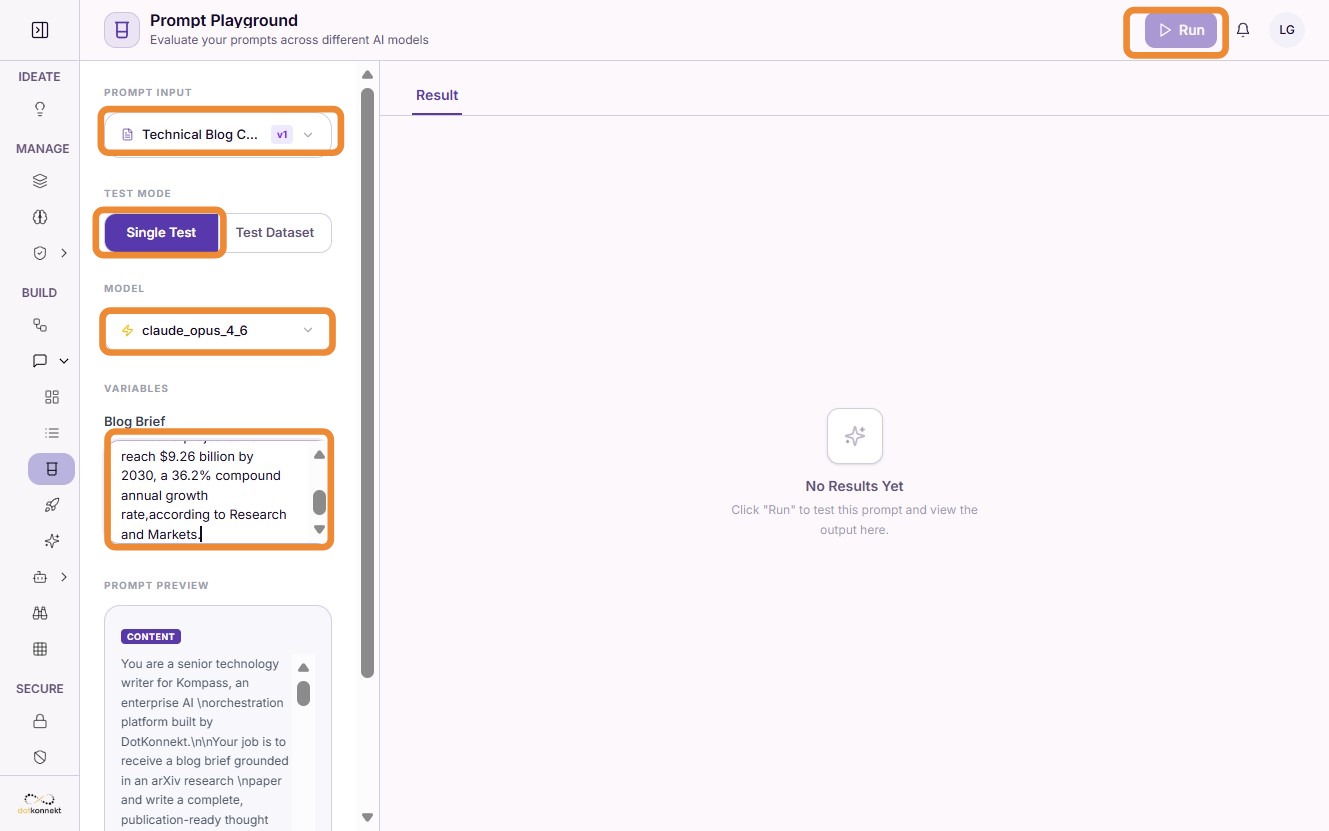
Task: Click the Blog Brief scrollbar thumb
Action: coord(320,502)
